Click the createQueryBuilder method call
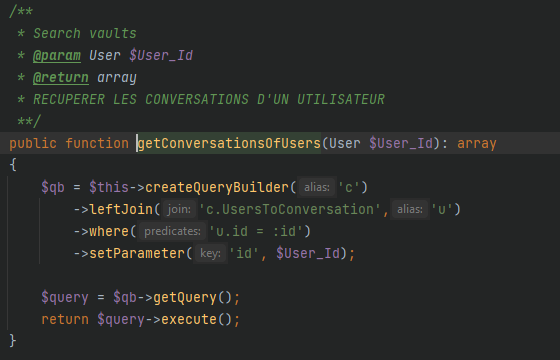The image size is (560, 360). click(217, 188)
